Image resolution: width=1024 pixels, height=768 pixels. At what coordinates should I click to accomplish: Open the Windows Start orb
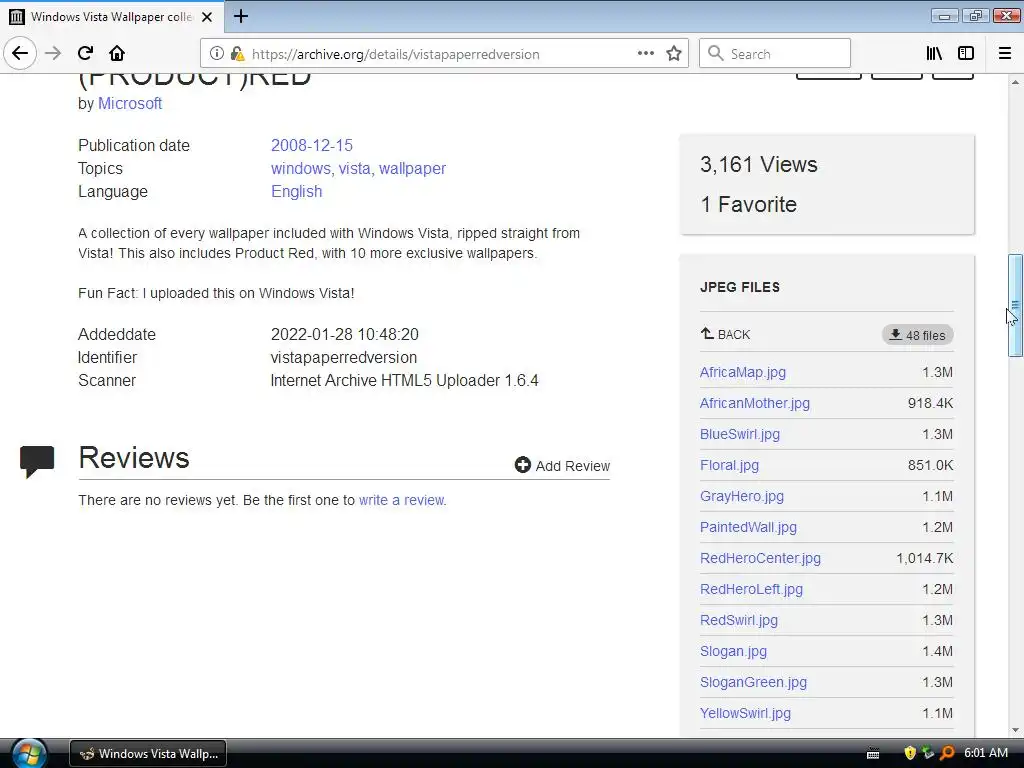[x=29, y=754]
